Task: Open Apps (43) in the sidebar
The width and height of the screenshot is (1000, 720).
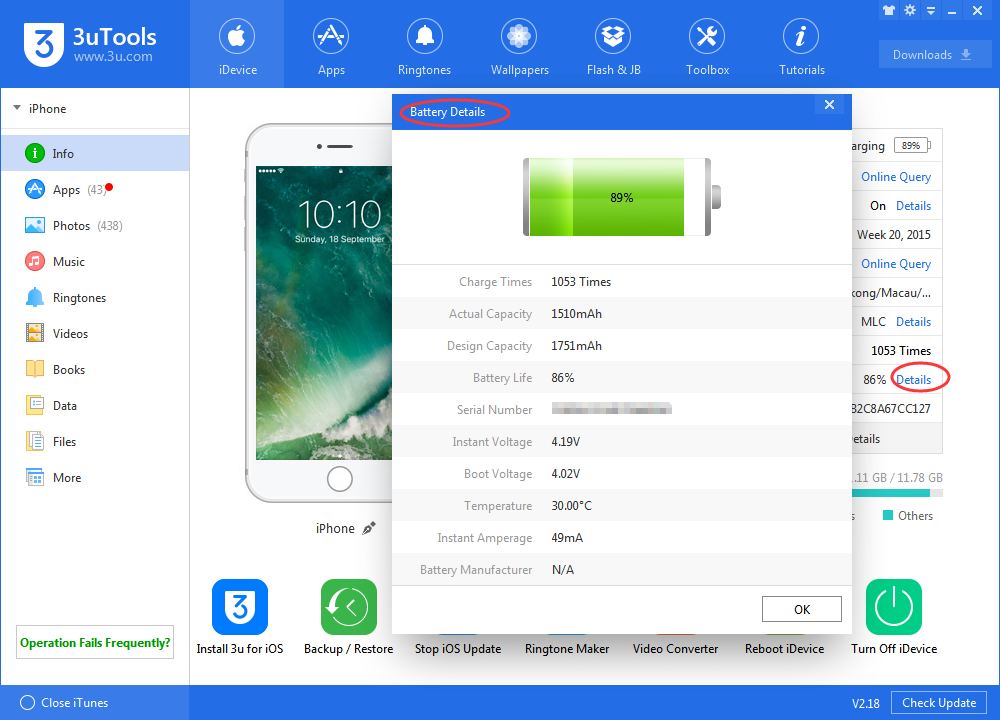Action: tap(95, 189)
